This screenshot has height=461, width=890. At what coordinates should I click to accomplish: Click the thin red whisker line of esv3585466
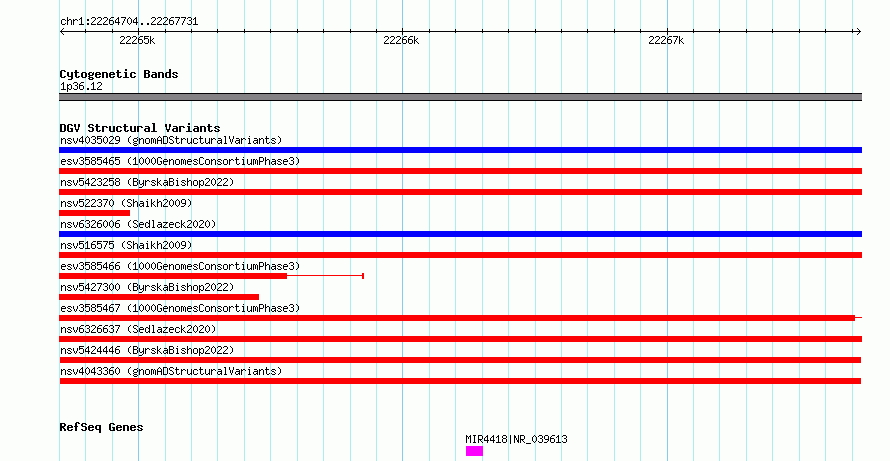[x=325, y=276]
